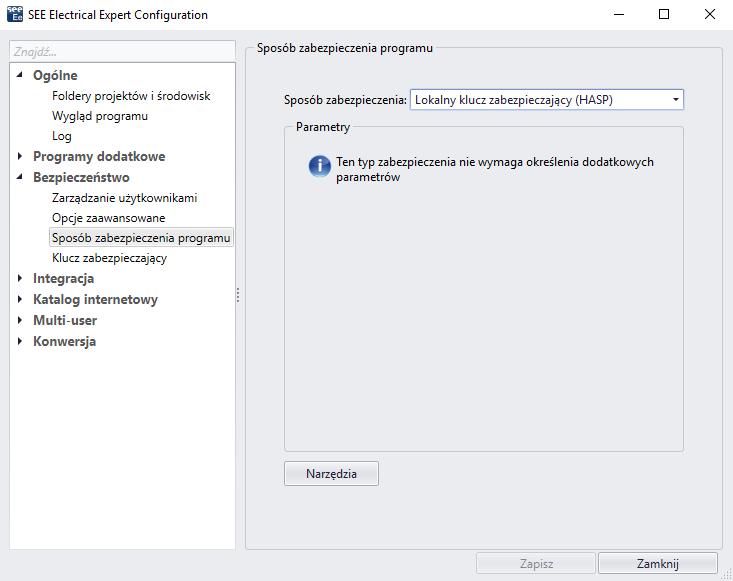
Task: Expand the Multi-user section
Action: point(20,320)
